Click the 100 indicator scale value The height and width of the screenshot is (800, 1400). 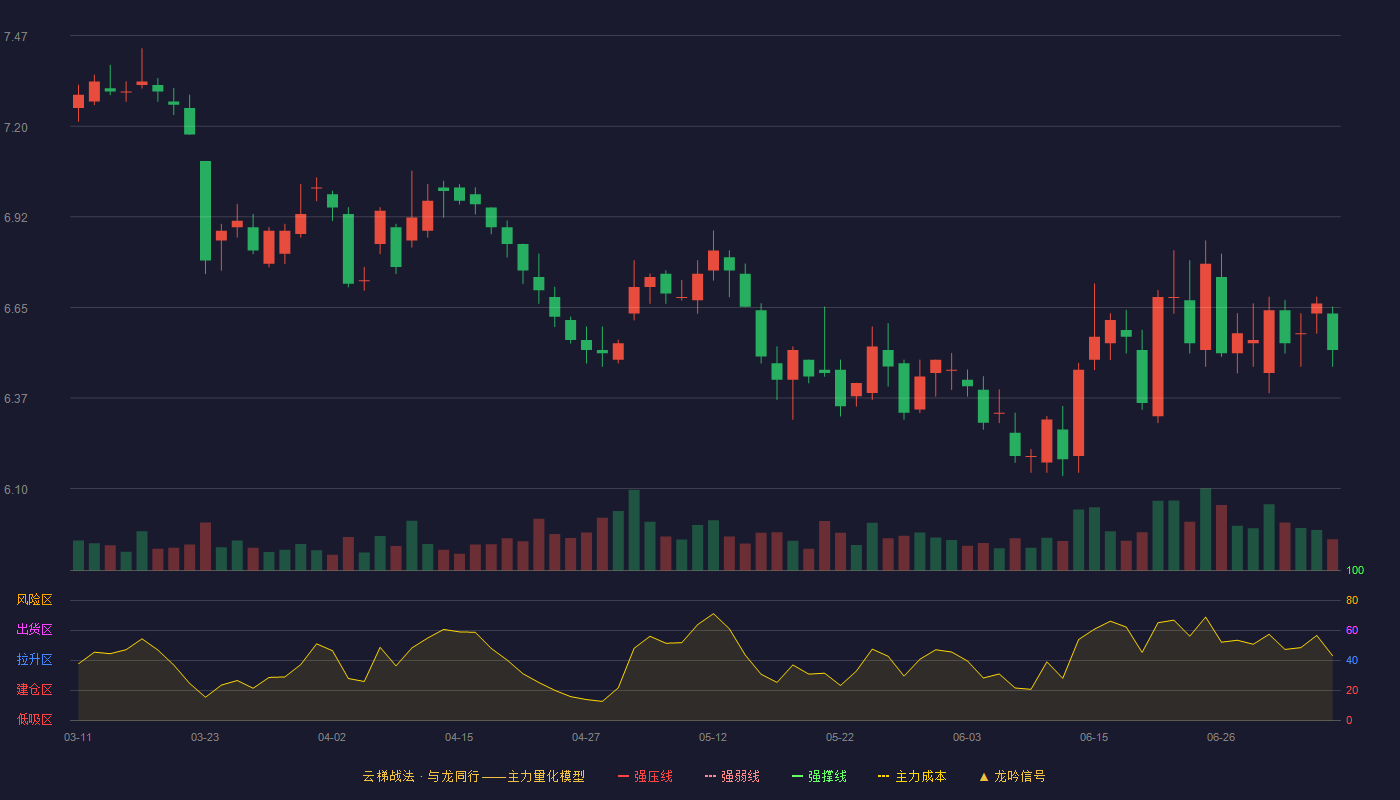point(1355,571)
